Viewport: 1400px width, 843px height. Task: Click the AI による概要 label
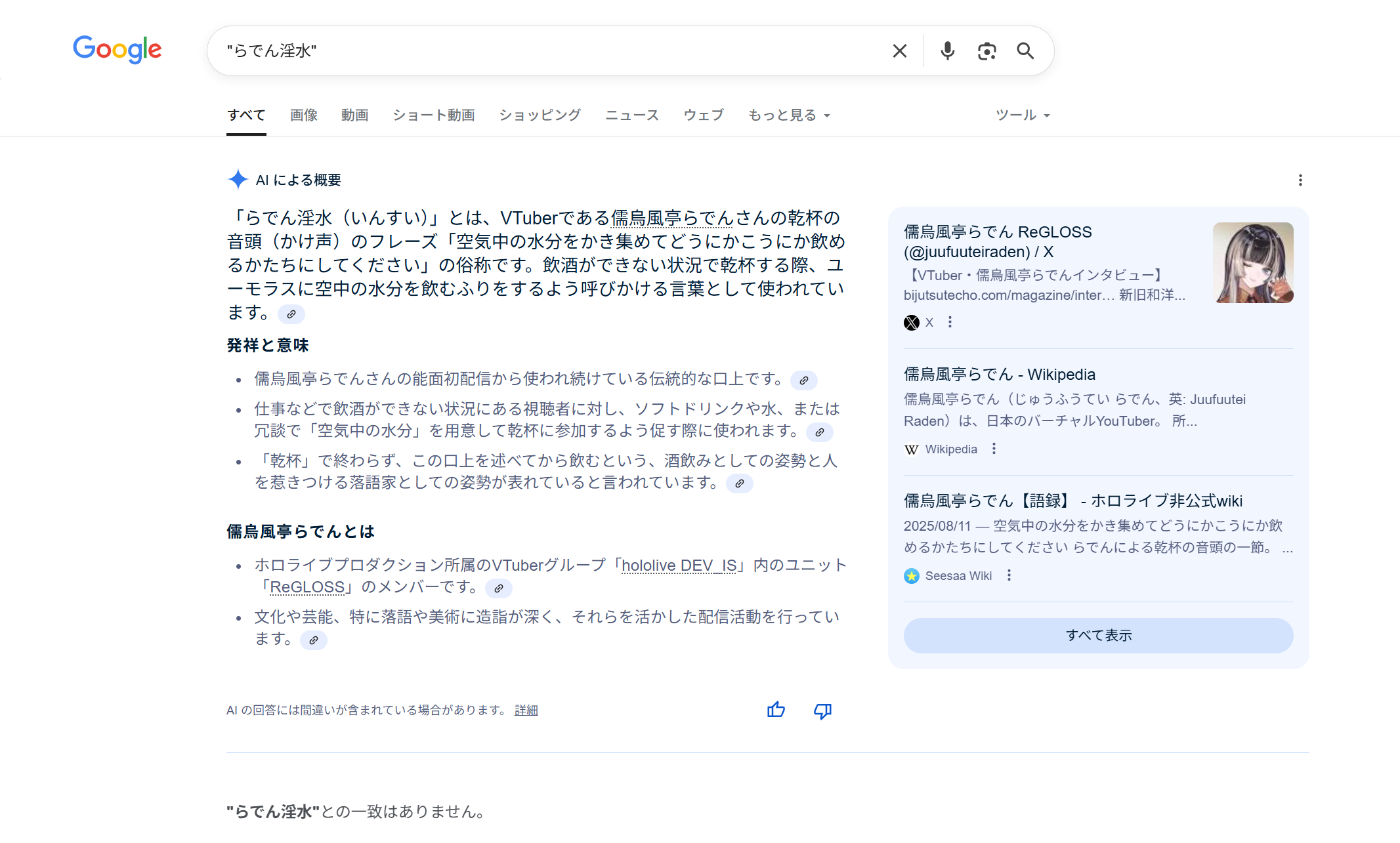pos(299,180)
